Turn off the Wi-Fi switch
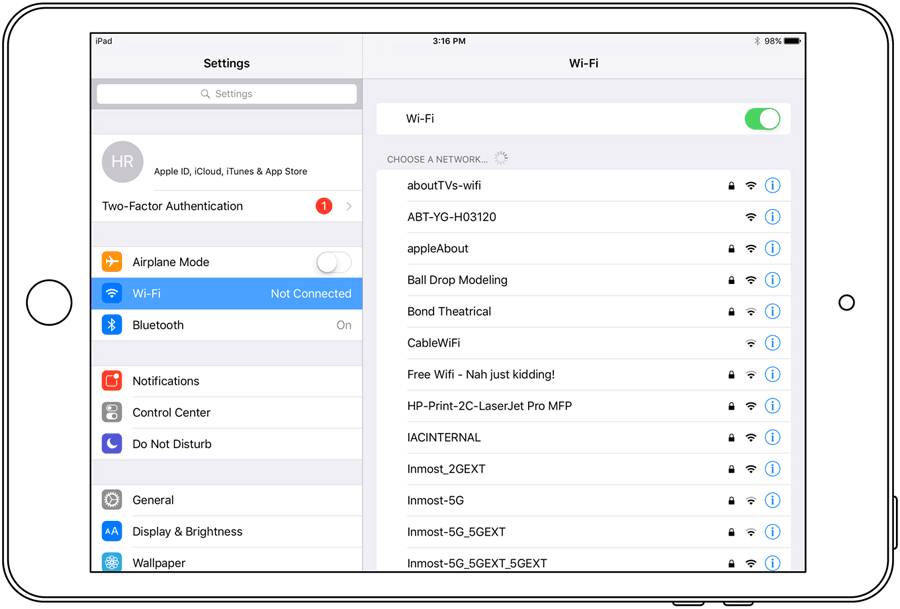The height and width of the screenshot is (609, 900). coord(762,119)
